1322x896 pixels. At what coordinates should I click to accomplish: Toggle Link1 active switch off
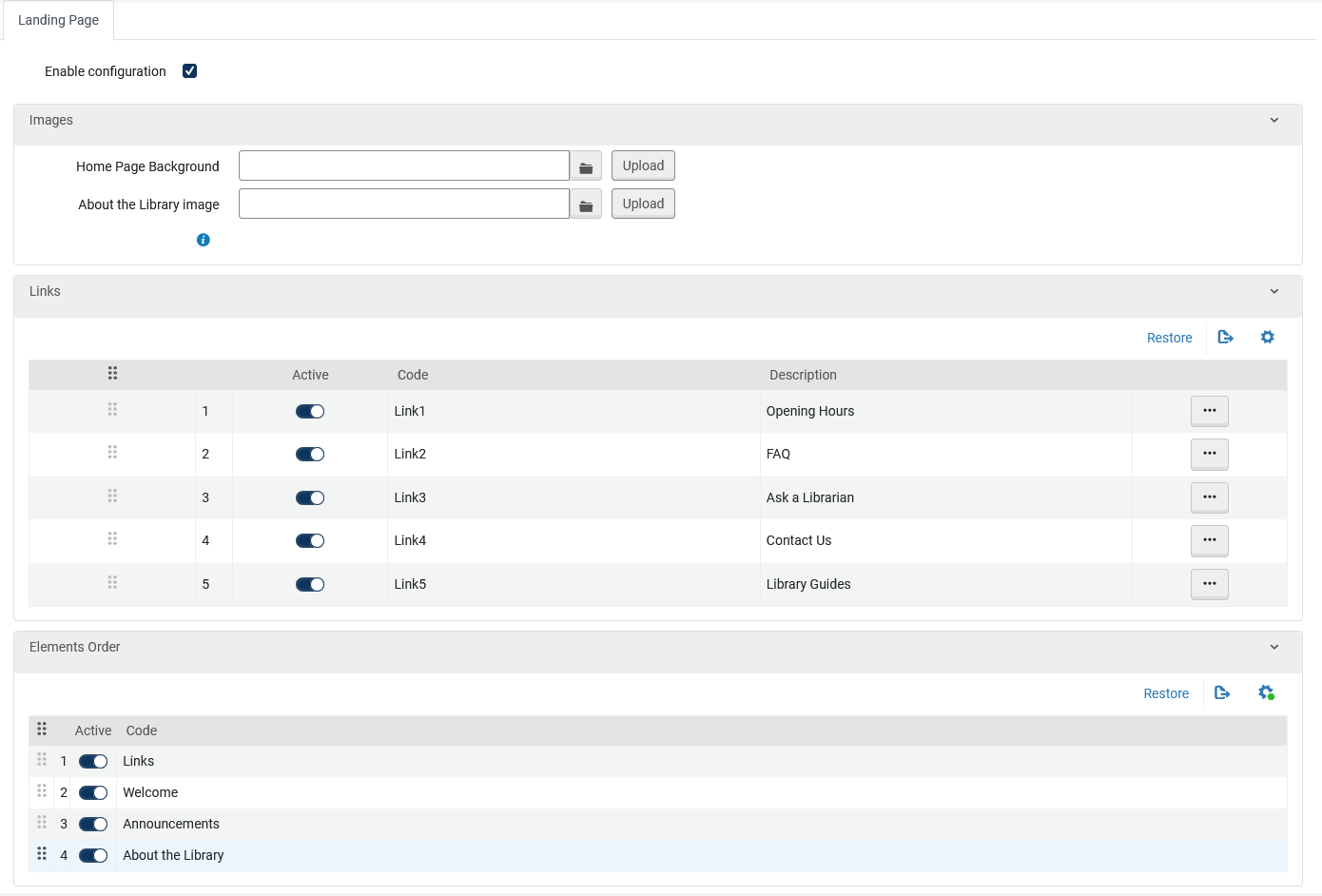point(310,412)
